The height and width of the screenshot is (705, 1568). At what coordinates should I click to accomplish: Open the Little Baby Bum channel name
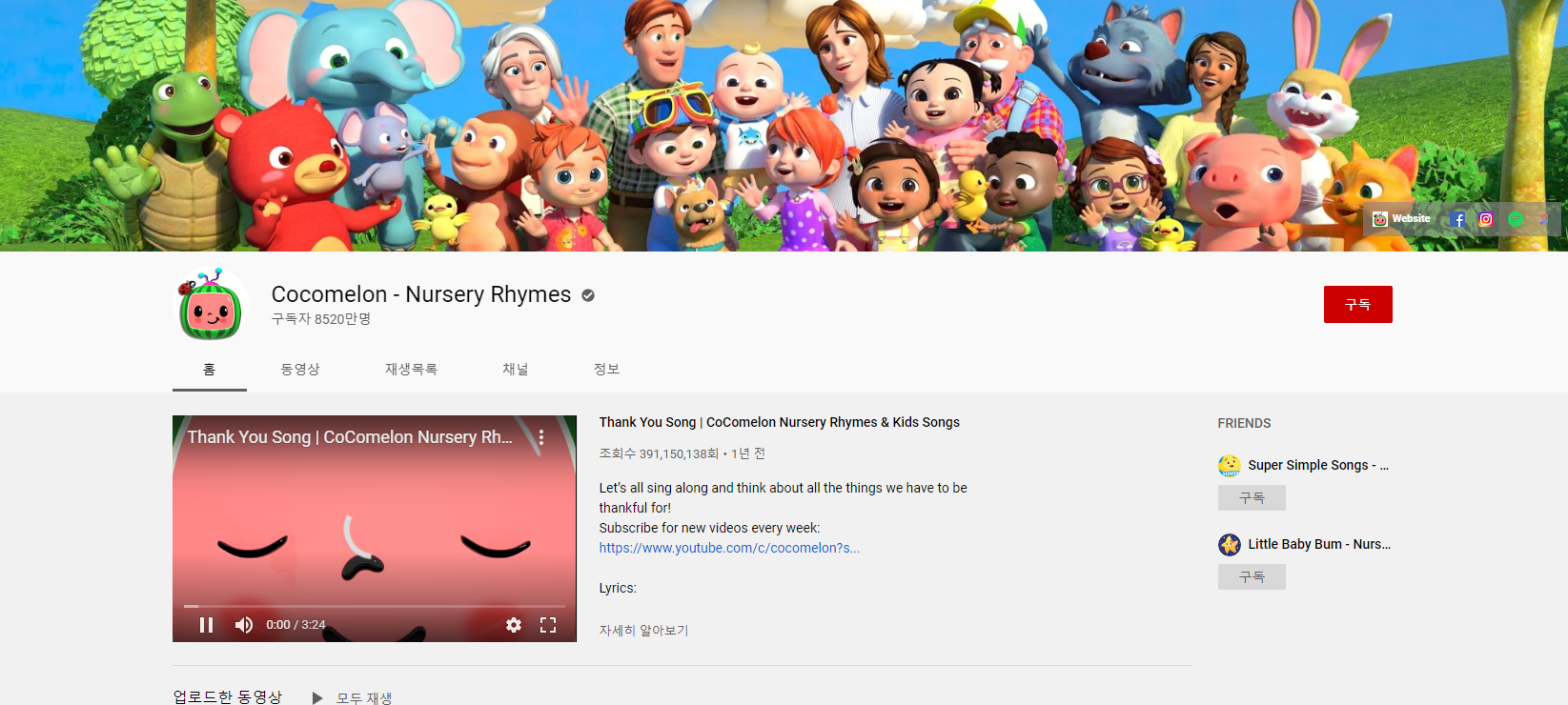click(x=1319, y=544)
